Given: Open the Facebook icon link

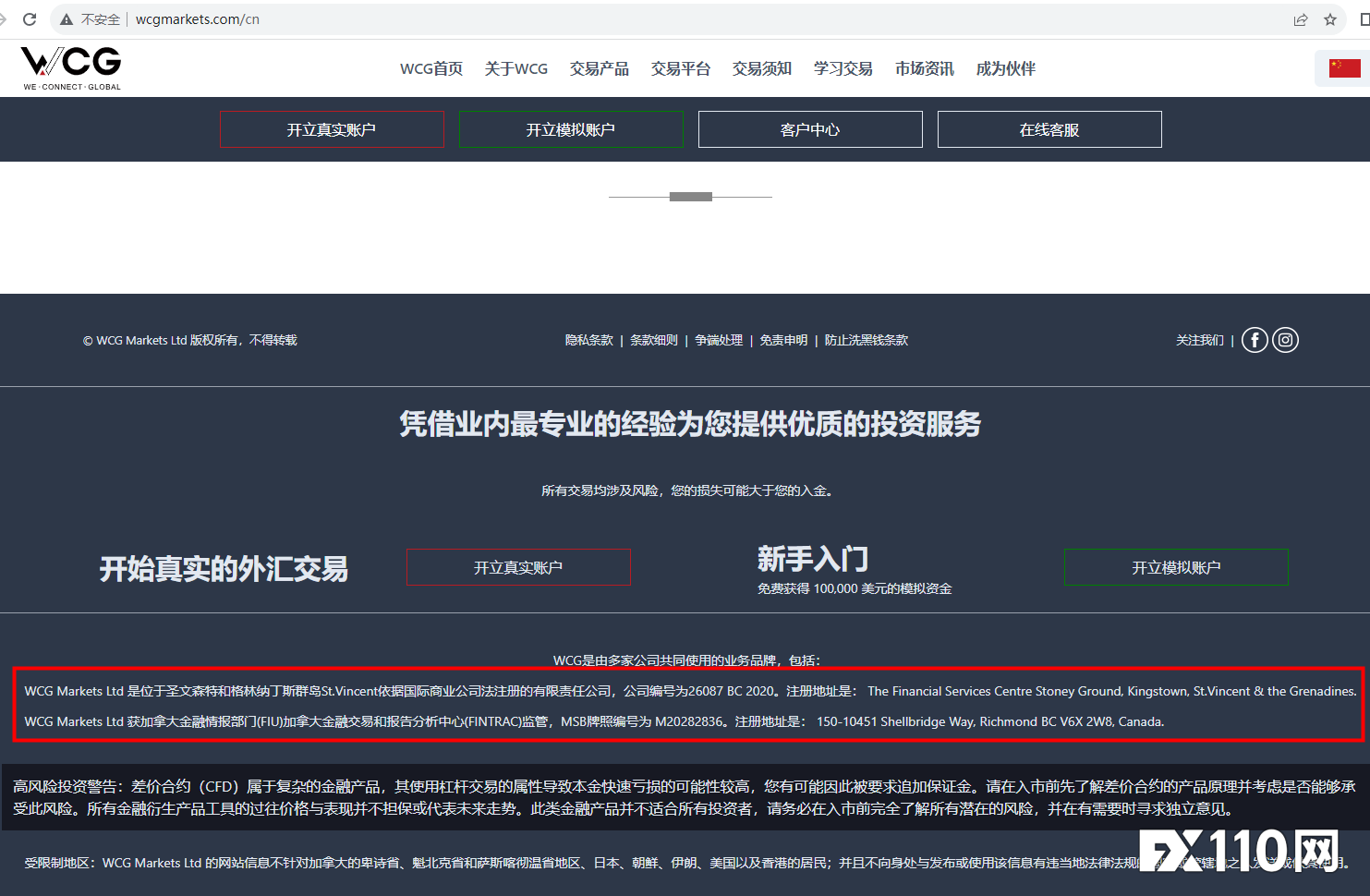Looking at the screenshot, I should pyautogui.click(x=1255, y=340).
